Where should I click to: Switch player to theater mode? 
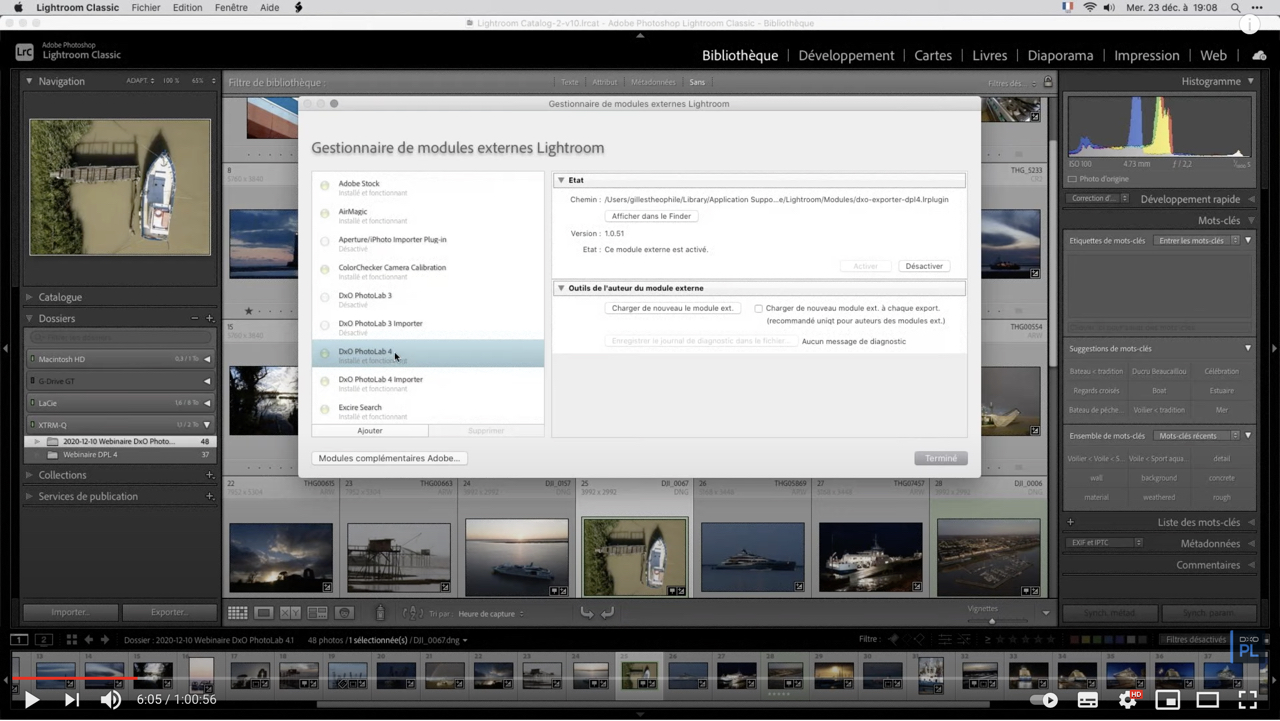pyautogui.click(x=1208, y=700)
